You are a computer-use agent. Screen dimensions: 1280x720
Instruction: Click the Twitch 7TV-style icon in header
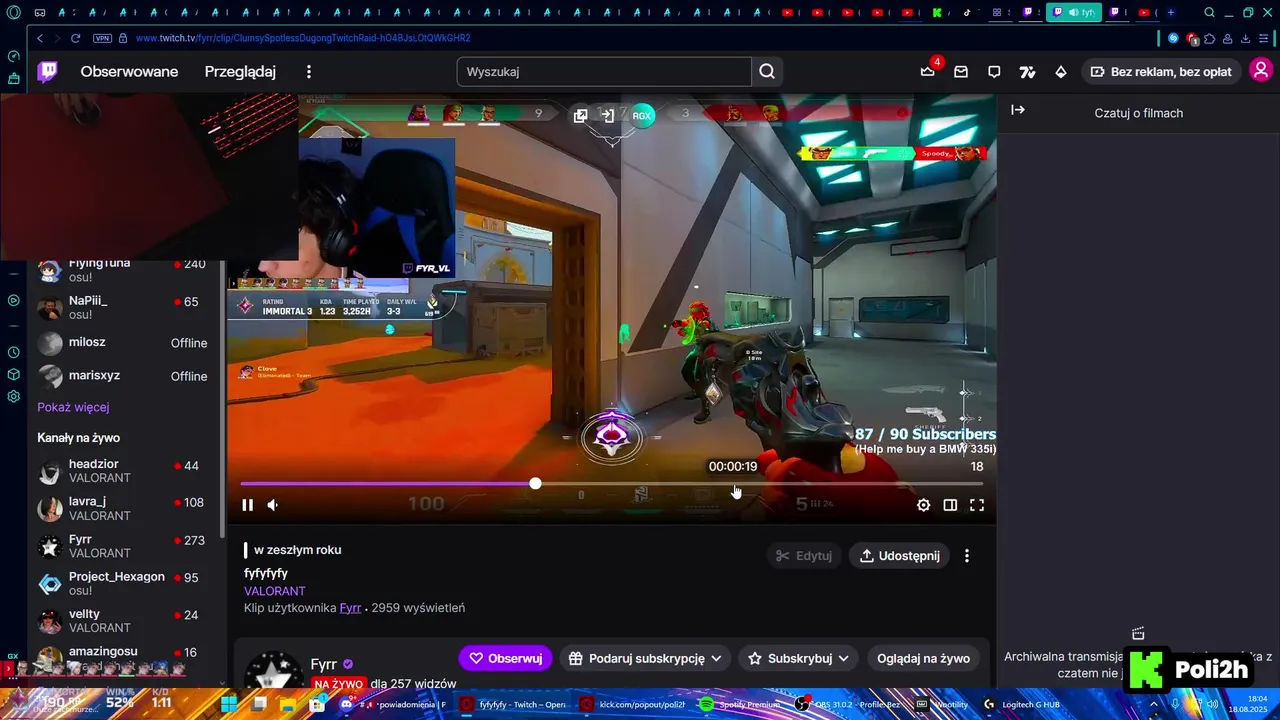pos(1027,72)
